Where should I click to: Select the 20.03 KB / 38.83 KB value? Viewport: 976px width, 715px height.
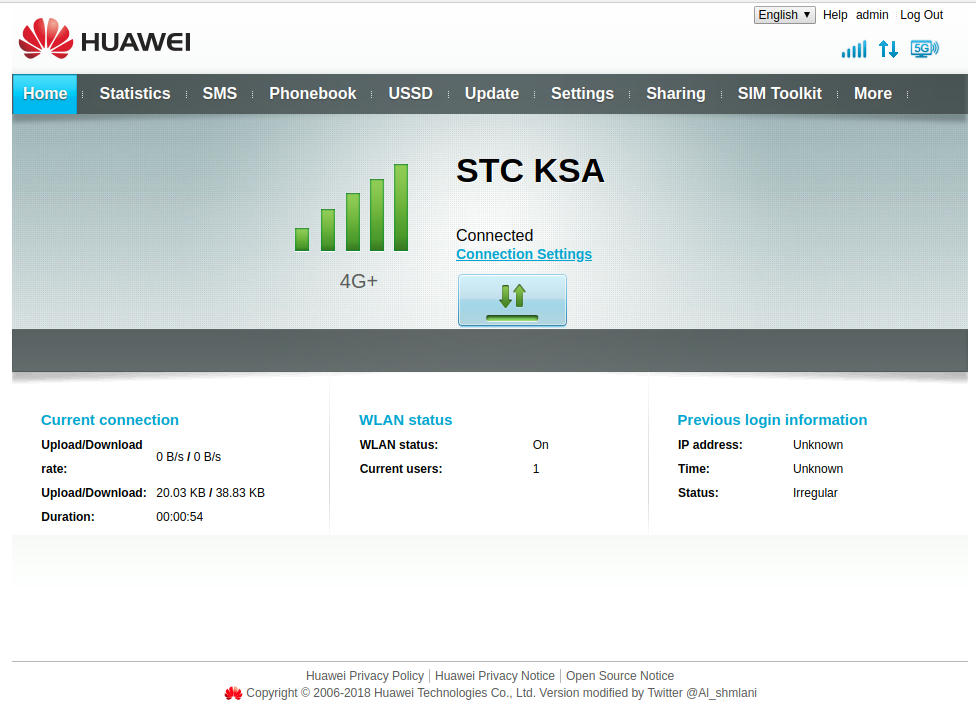click(x=210, y=493)
